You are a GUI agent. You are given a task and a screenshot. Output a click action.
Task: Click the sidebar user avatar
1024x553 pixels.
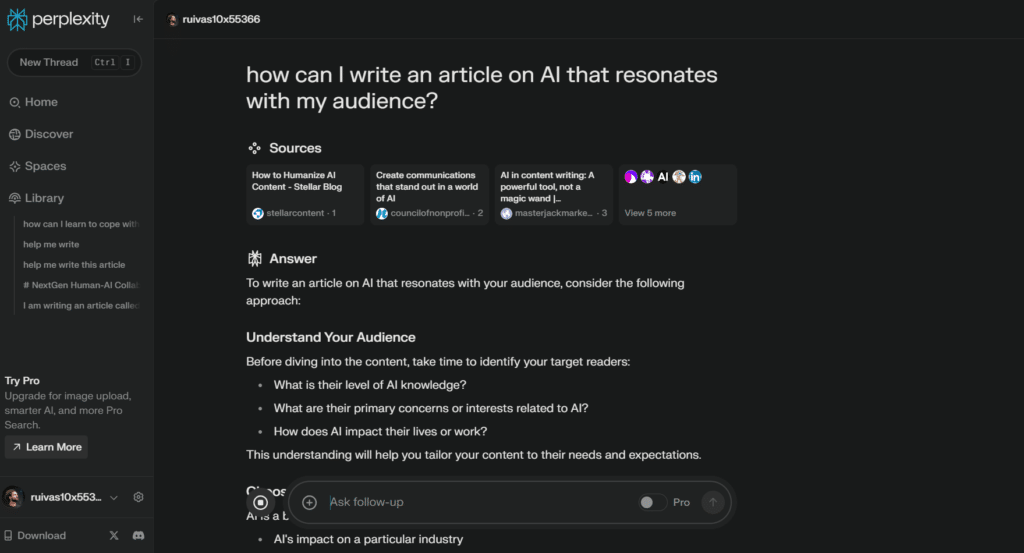13,497
